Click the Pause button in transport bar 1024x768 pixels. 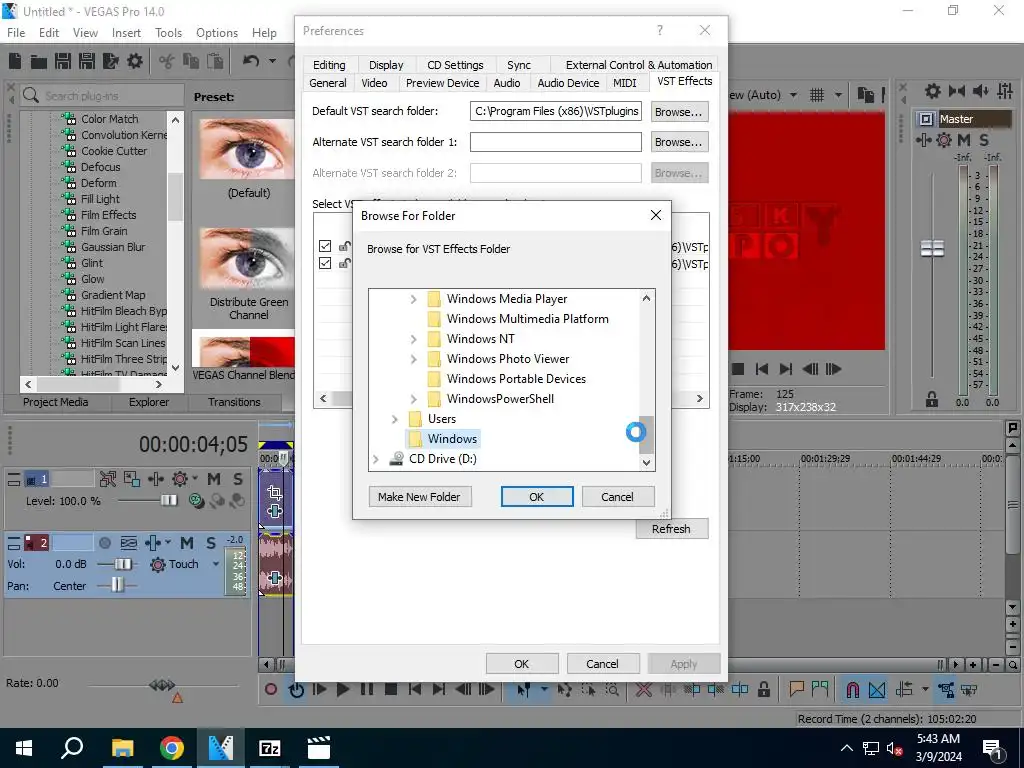(366, 689)
